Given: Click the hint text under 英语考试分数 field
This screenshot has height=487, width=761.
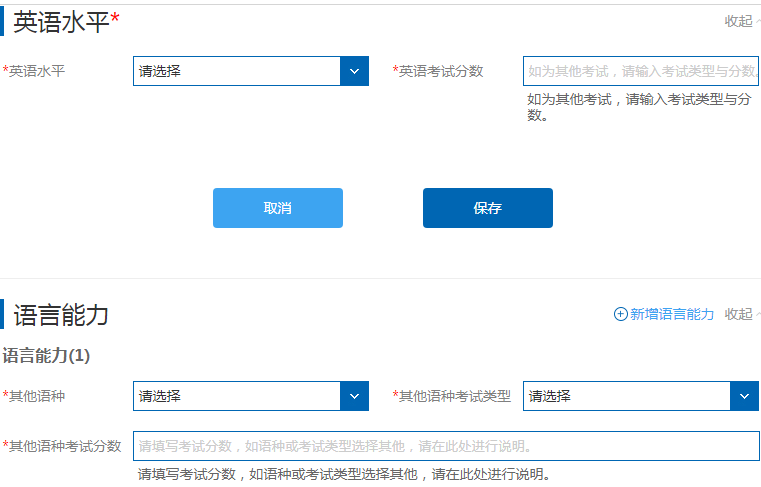Looking at the screenshot, I should [x=639, y=107].
